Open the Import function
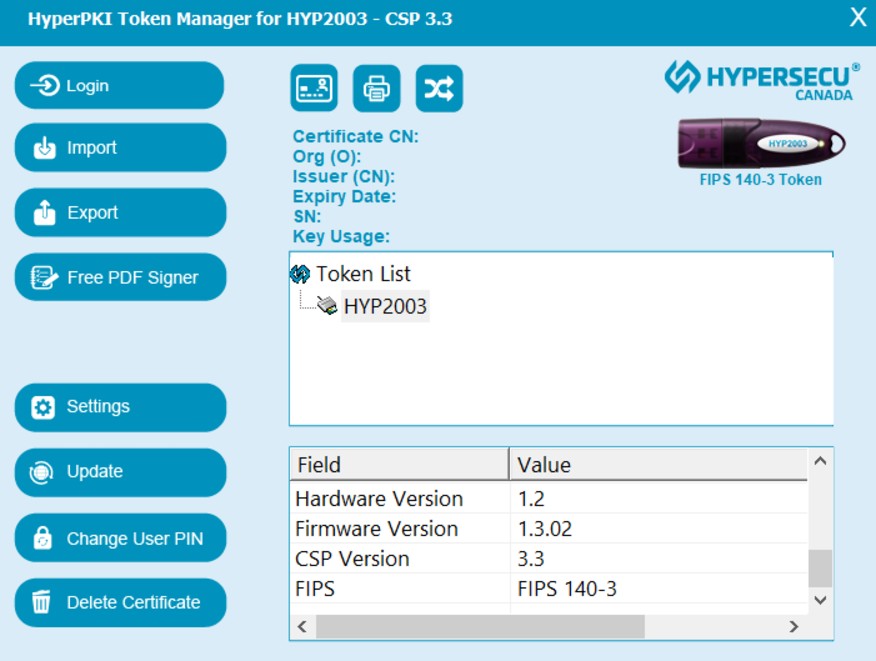Screen dimensions: 876x661 [x=120, y=148]
